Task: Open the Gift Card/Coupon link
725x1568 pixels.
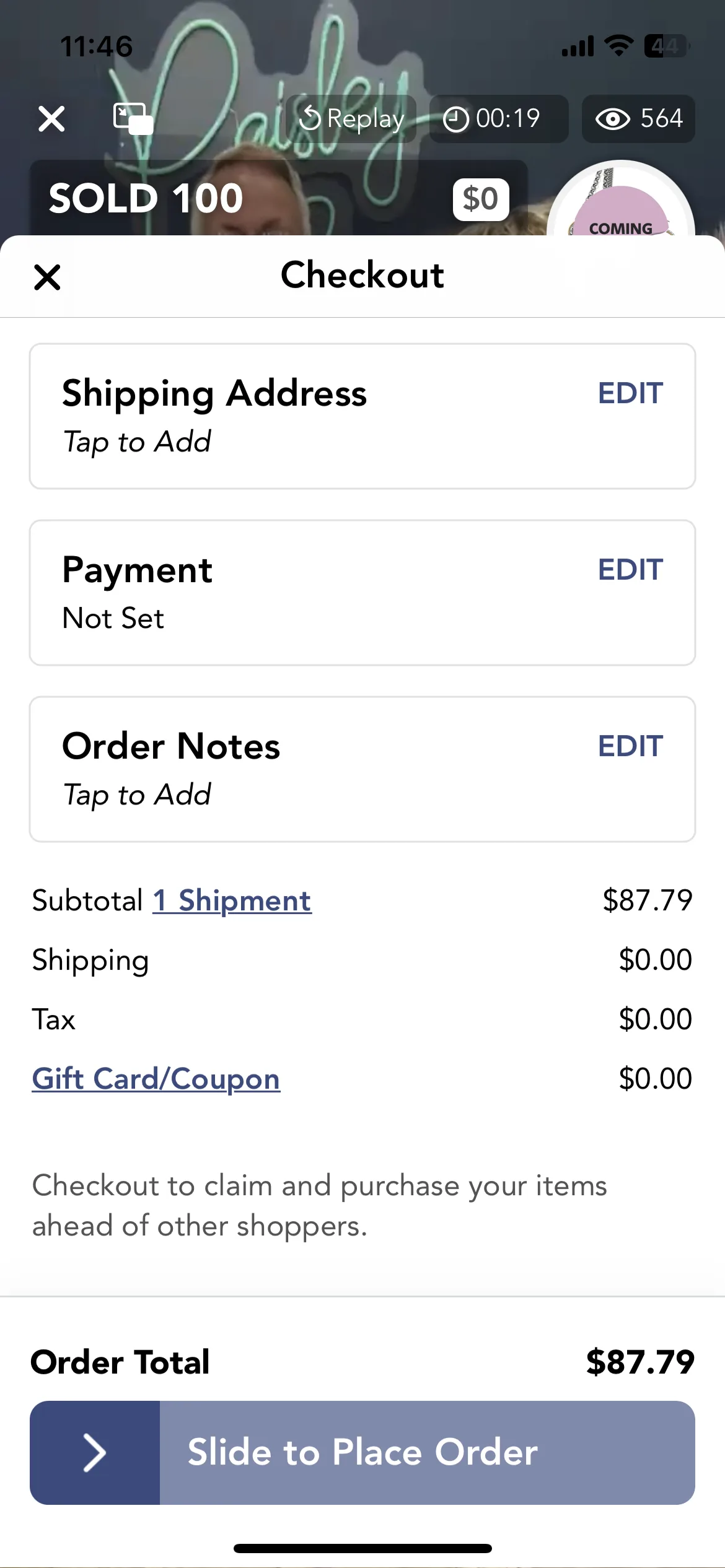Action: point(156,1079)
